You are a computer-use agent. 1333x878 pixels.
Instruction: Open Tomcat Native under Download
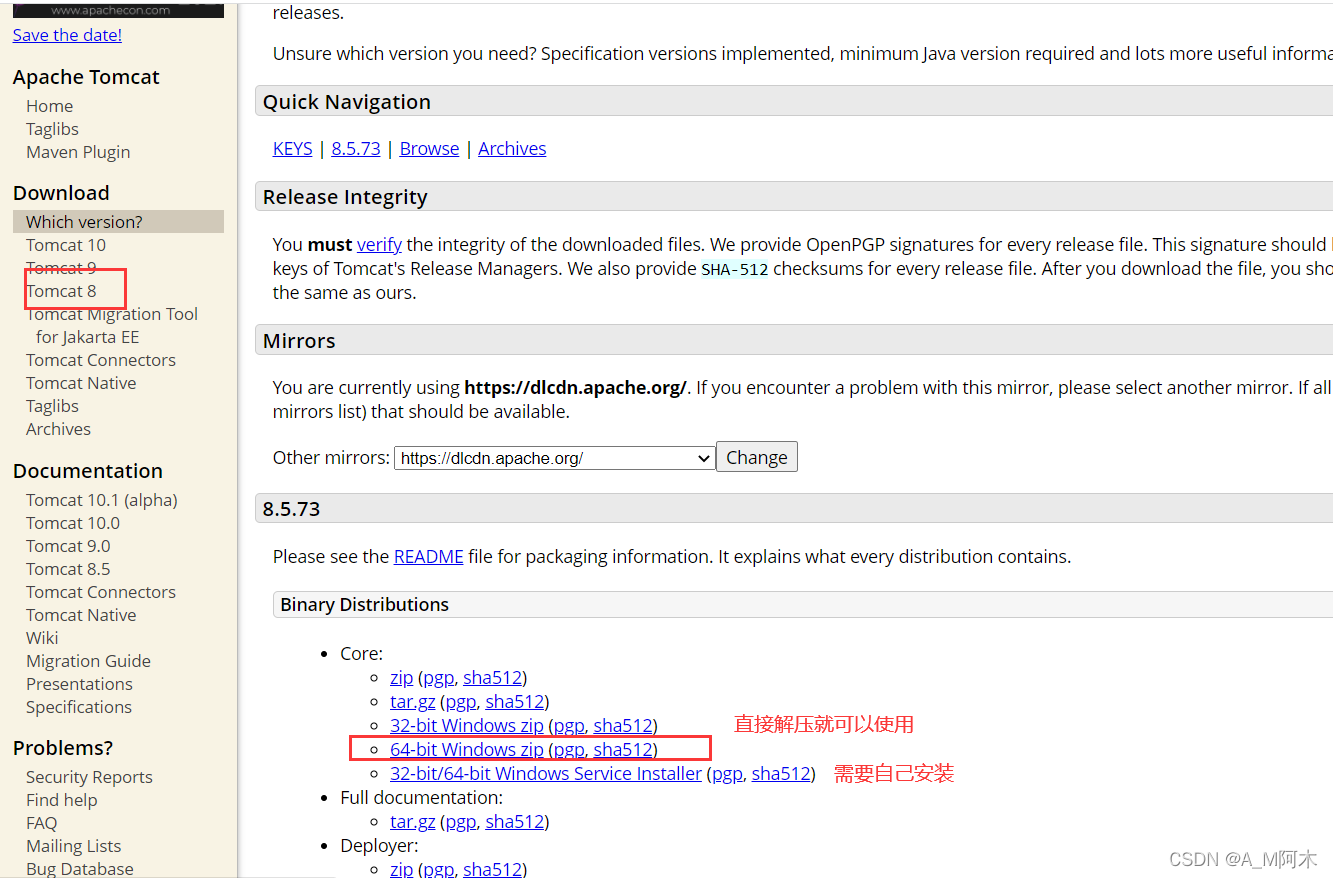[x=81, y=383]
